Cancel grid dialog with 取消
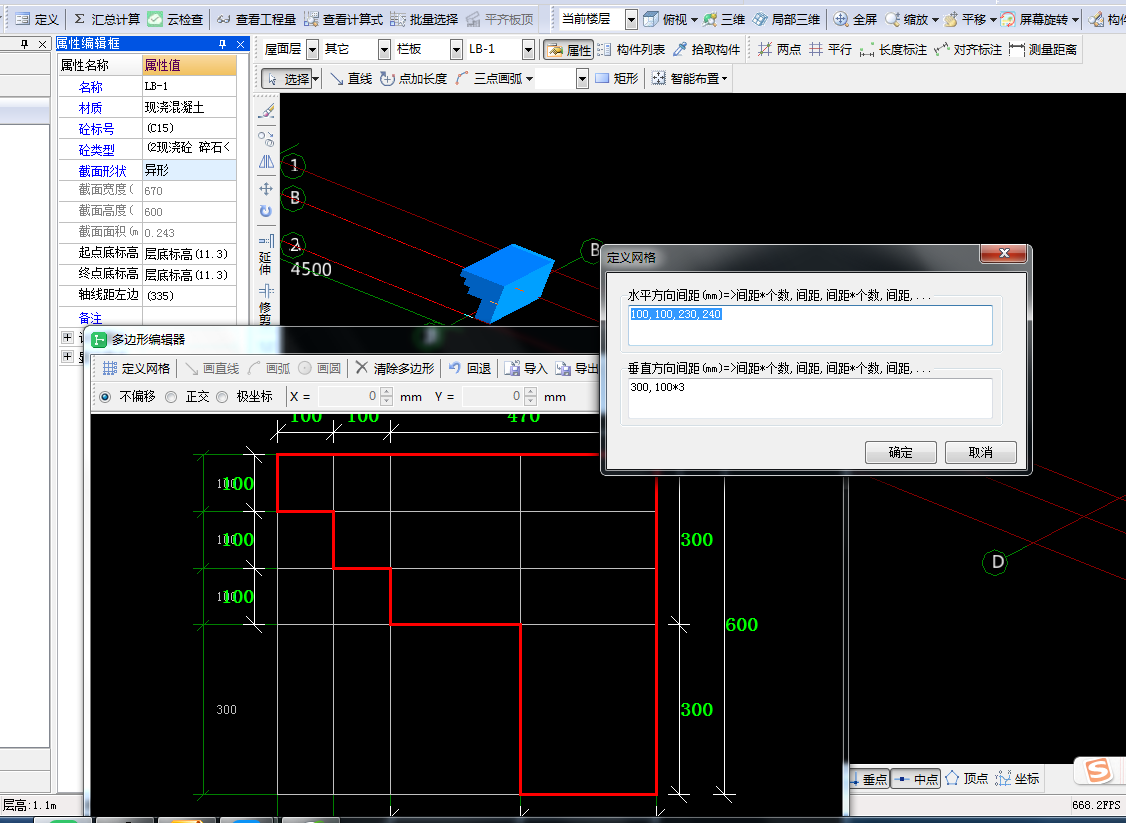1126x823 pixels. (980, 452)
